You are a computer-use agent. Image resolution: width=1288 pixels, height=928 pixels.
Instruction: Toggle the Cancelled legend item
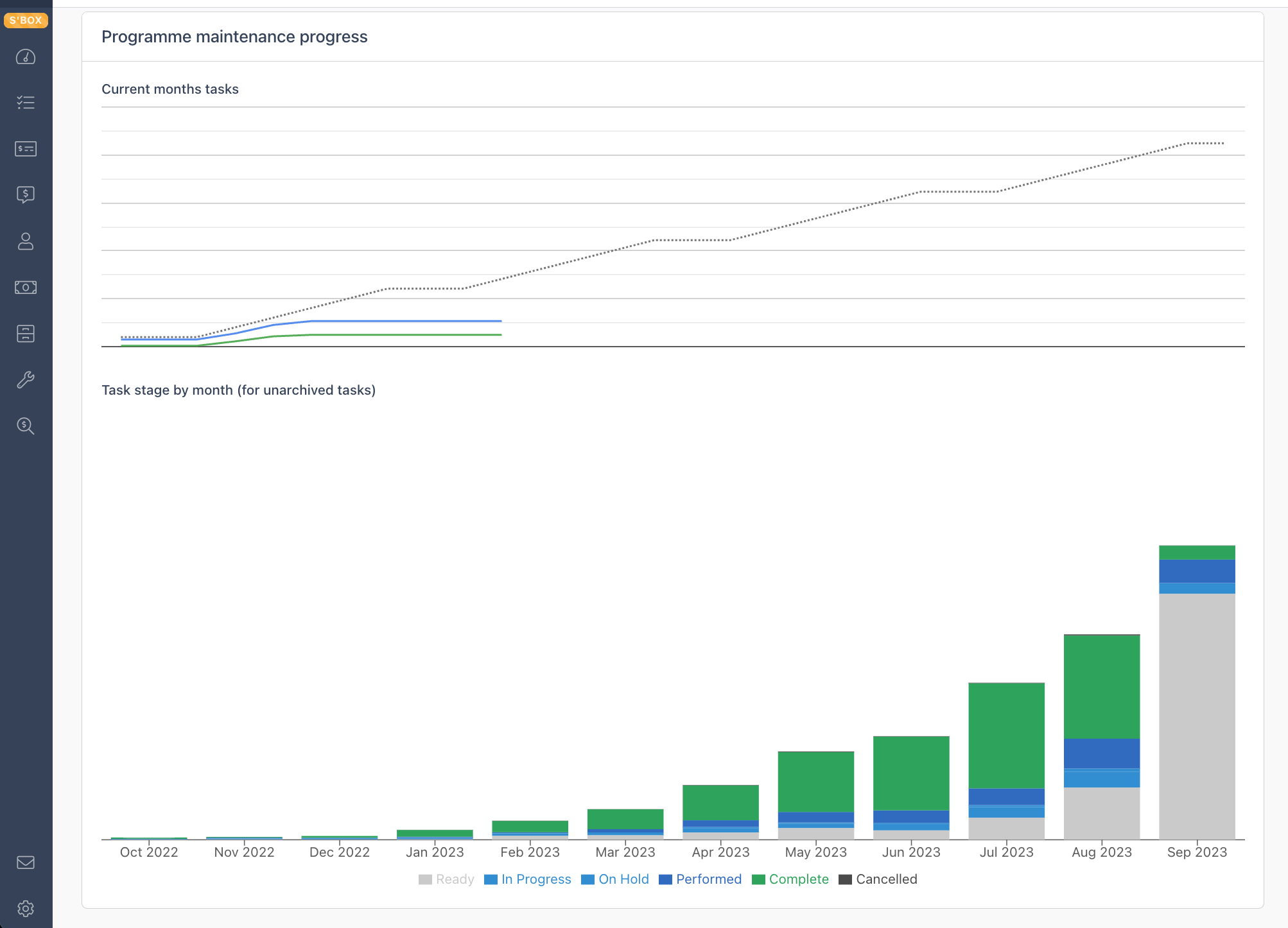point(878,879)
